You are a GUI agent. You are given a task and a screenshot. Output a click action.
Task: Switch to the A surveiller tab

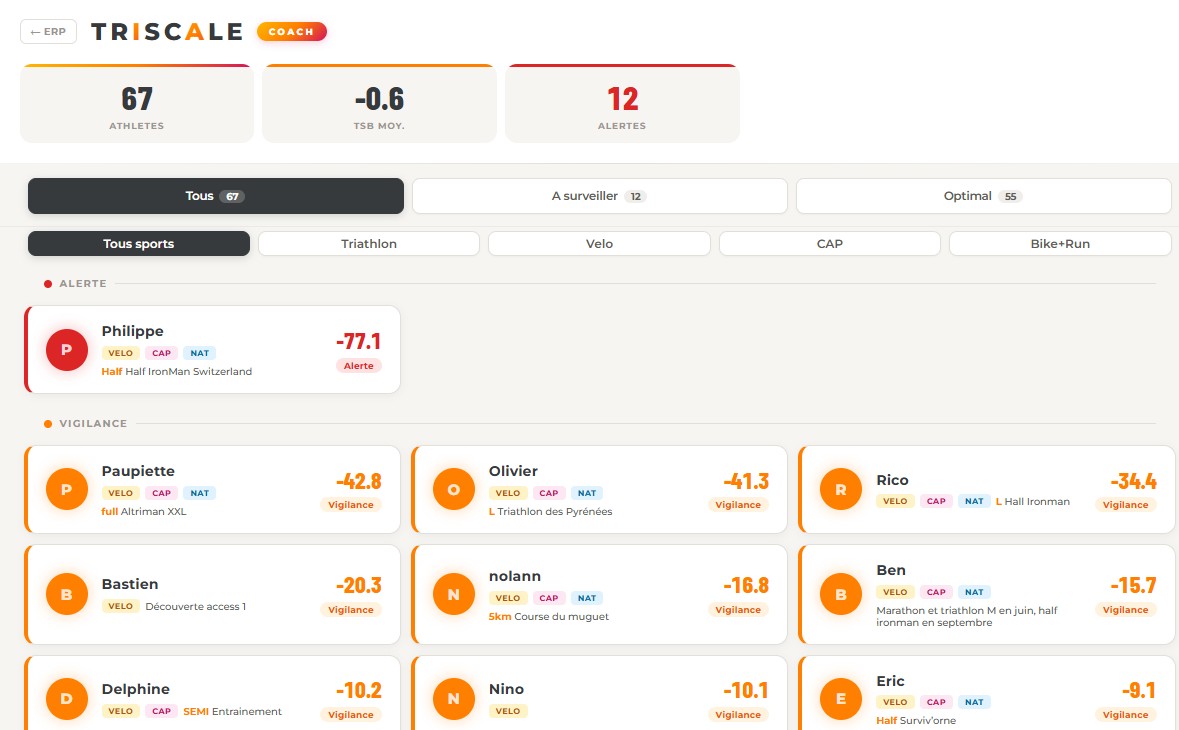[x=599, y=196]
